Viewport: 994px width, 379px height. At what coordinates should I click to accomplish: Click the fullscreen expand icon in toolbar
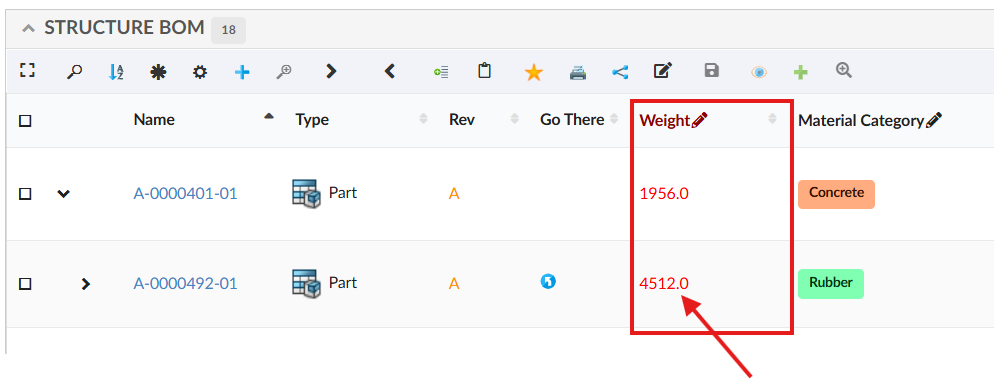(x=27, y=70)
